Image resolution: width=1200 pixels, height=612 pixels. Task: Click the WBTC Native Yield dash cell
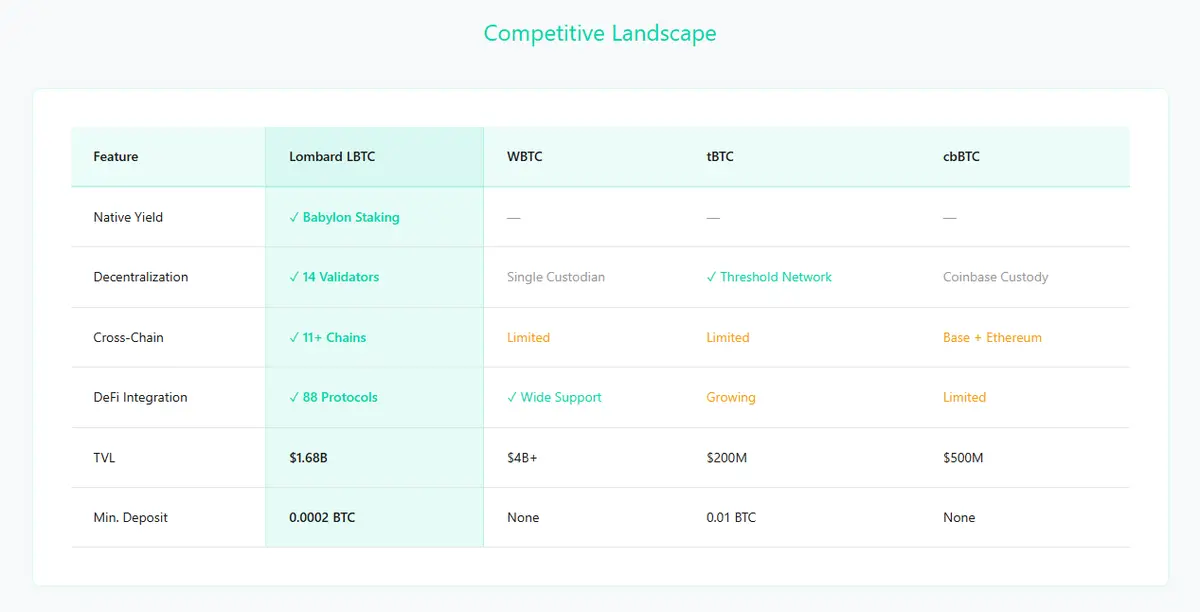coord(514,217)
